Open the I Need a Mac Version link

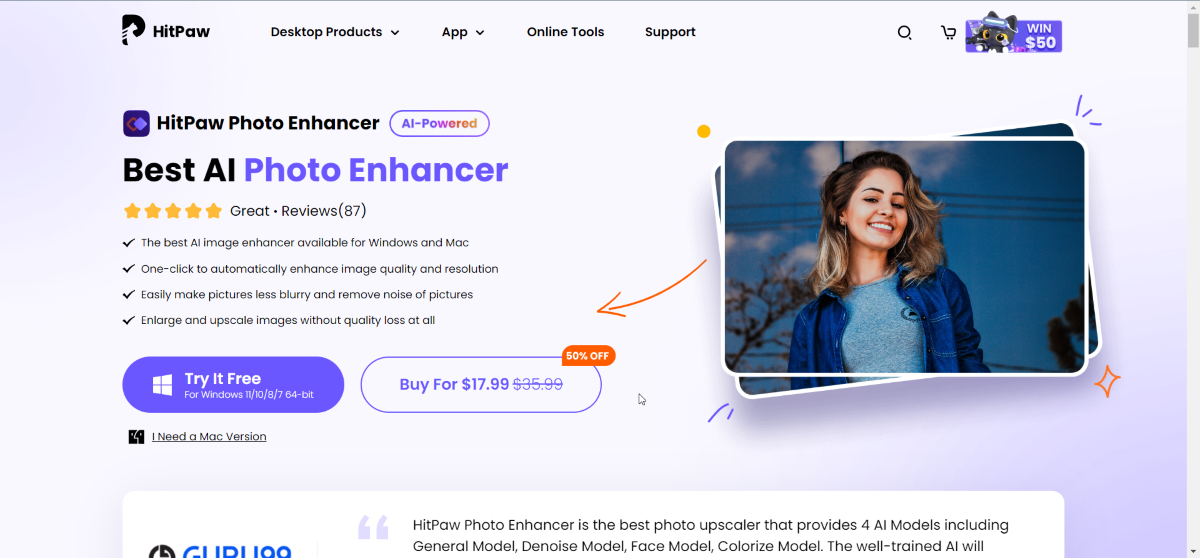(209, 437)
